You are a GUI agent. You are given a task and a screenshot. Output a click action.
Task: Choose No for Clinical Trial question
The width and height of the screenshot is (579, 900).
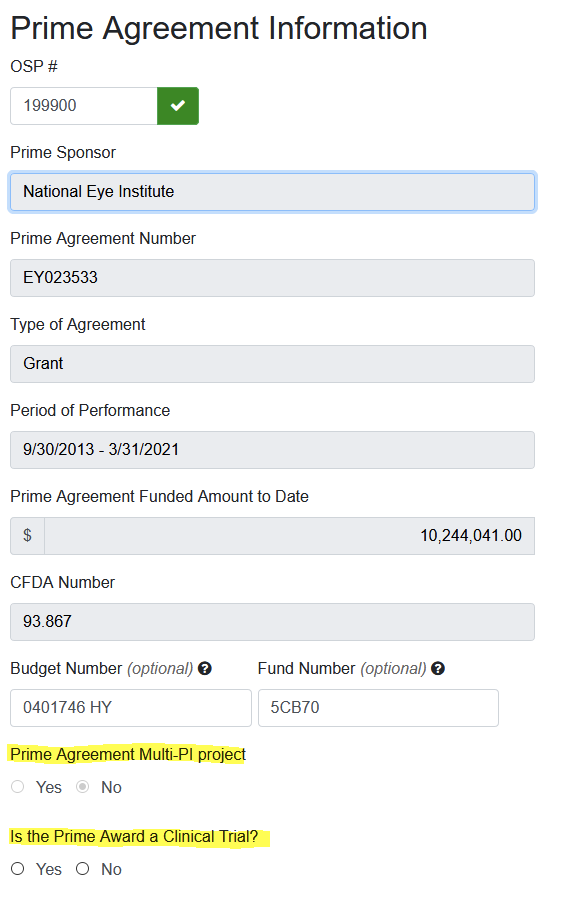pos(83,868)
